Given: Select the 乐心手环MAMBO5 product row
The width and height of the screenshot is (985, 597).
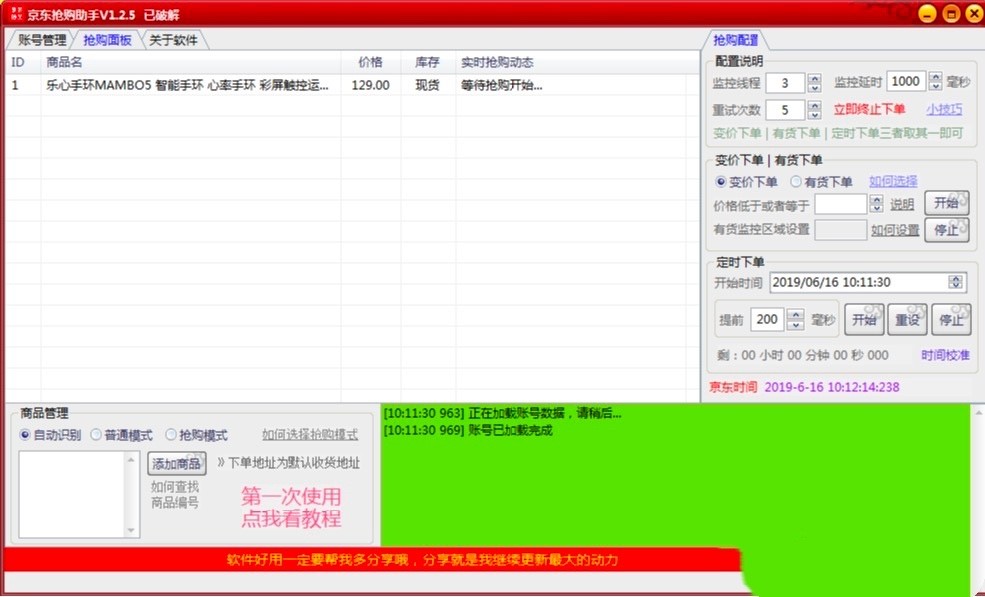Looking at the screenshot, I should [352, 85].
